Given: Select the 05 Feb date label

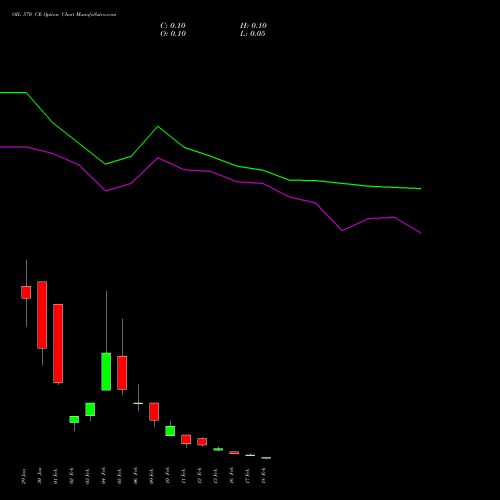Looking at the screenshot, I should pos(120,476).
